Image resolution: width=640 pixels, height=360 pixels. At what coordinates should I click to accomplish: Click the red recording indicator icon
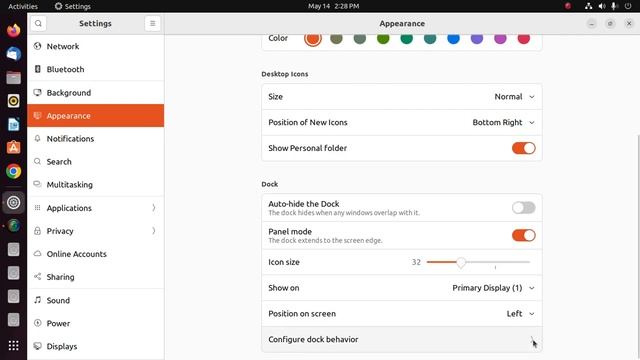(x=568, y=6)
